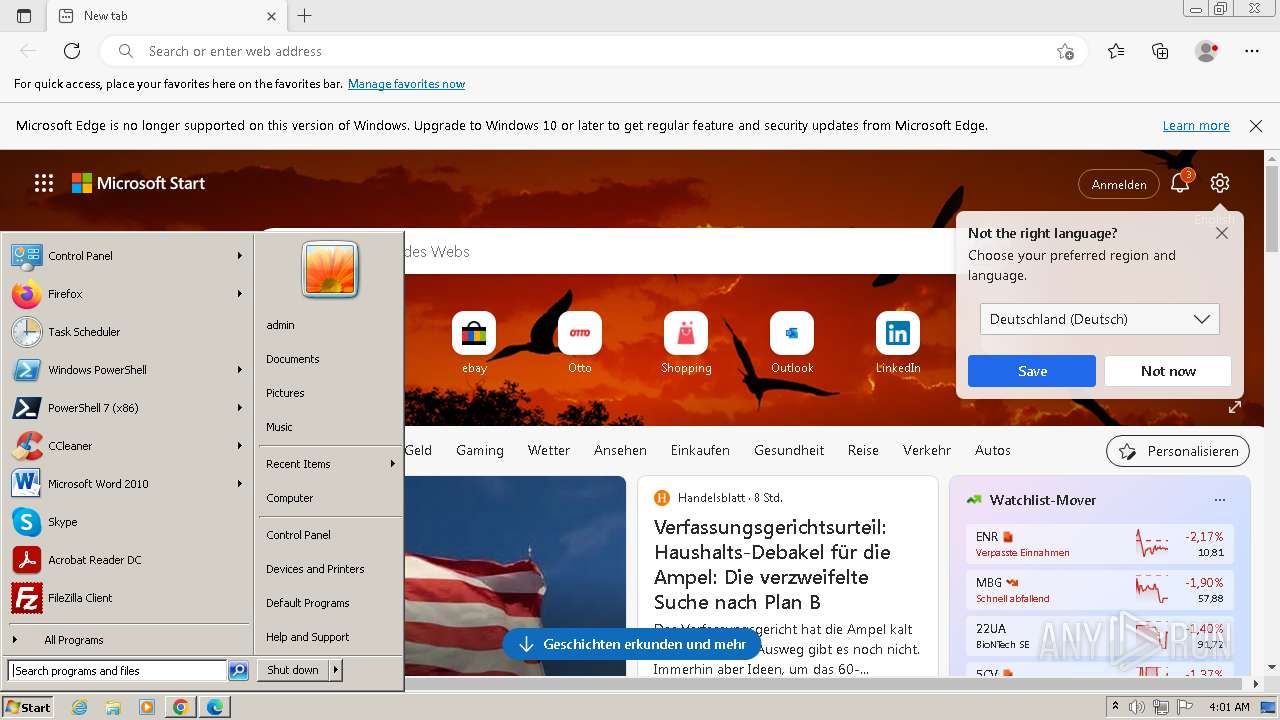Open Computer in Start menu
Image resolution: width=1280 pixels, height=720 pixels.
pos(329,498)
